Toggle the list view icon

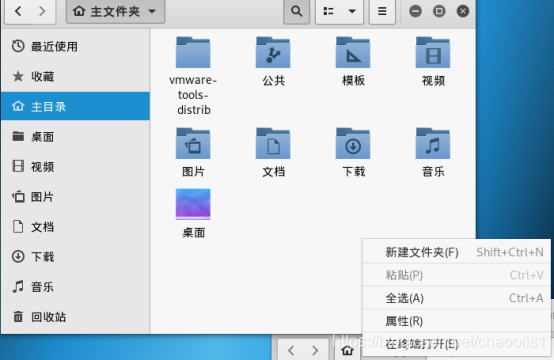coord(329,11)
